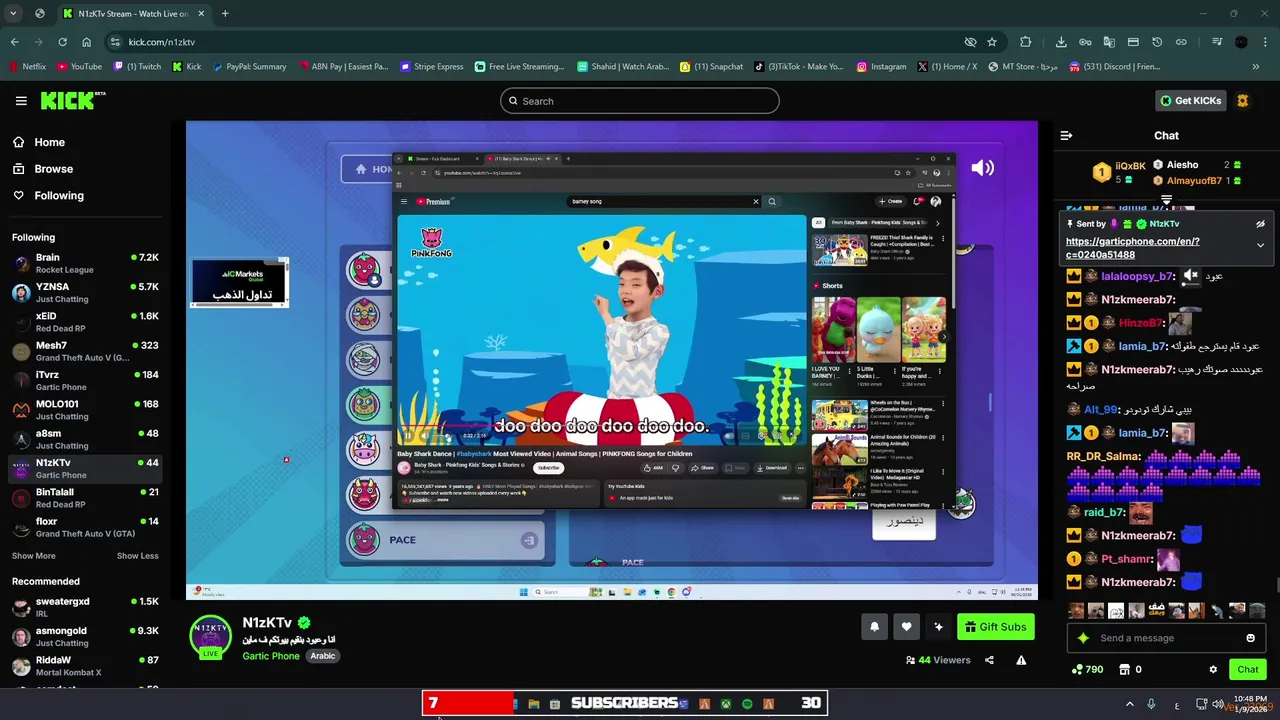Click the Get KICKs button

click(1191, 101)
